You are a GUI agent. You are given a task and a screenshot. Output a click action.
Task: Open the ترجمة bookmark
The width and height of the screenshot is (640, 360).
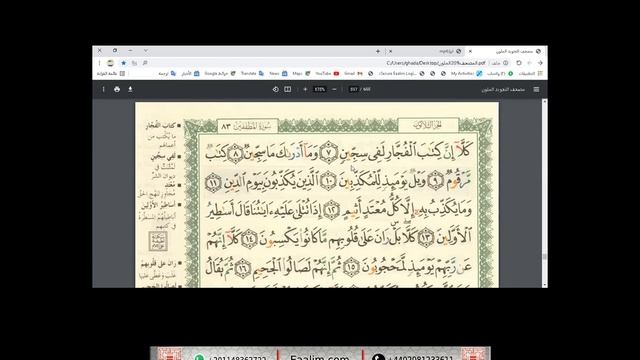coord(167,73)
